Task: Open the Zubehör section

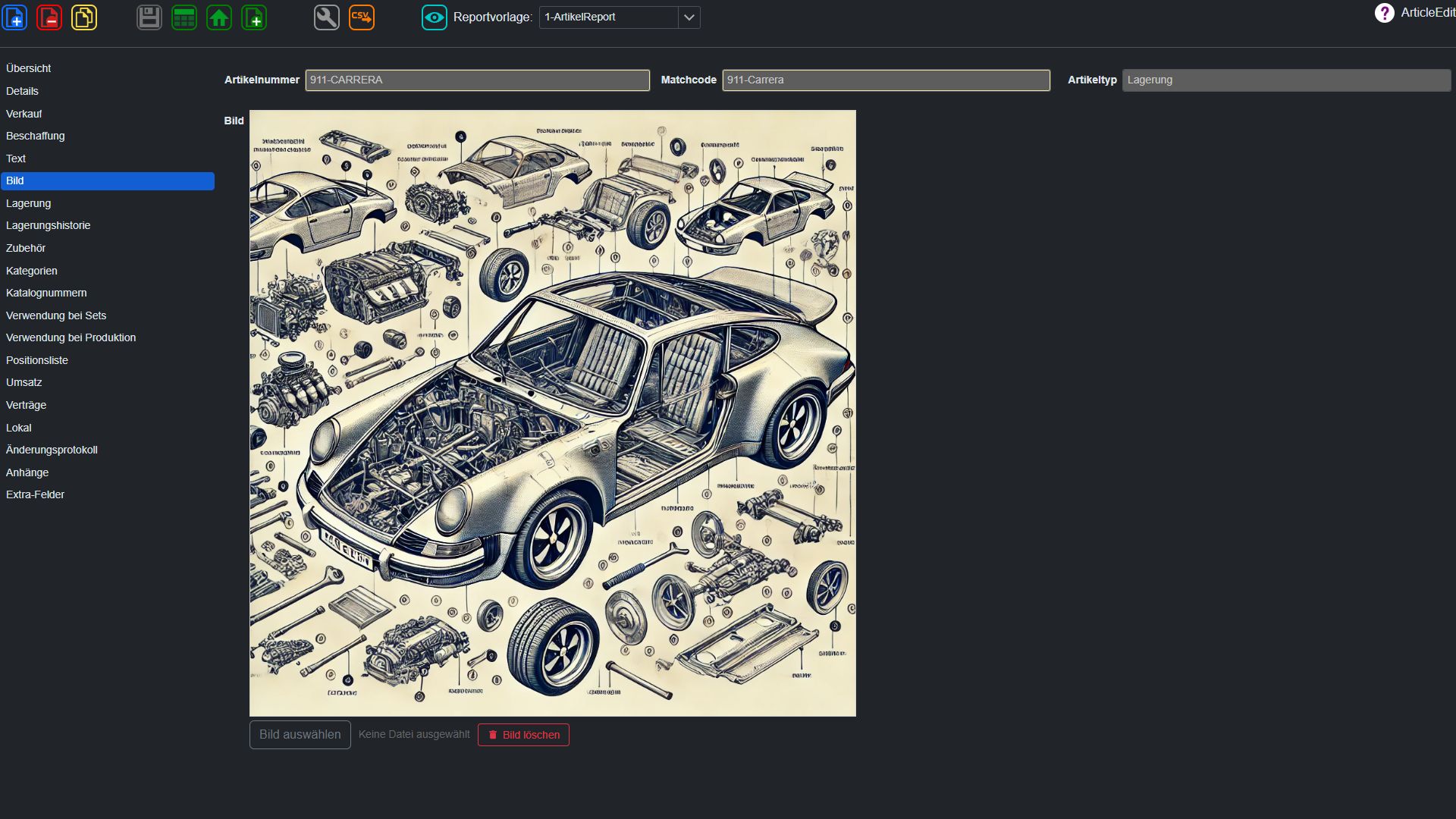Action: (x=108, y=248)
